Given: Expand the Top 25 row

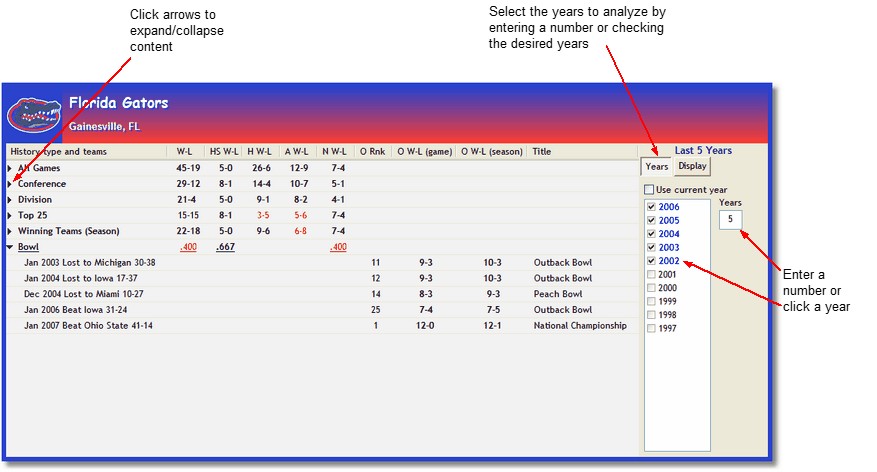Looking at the screenshot, I should coord(10,215).
